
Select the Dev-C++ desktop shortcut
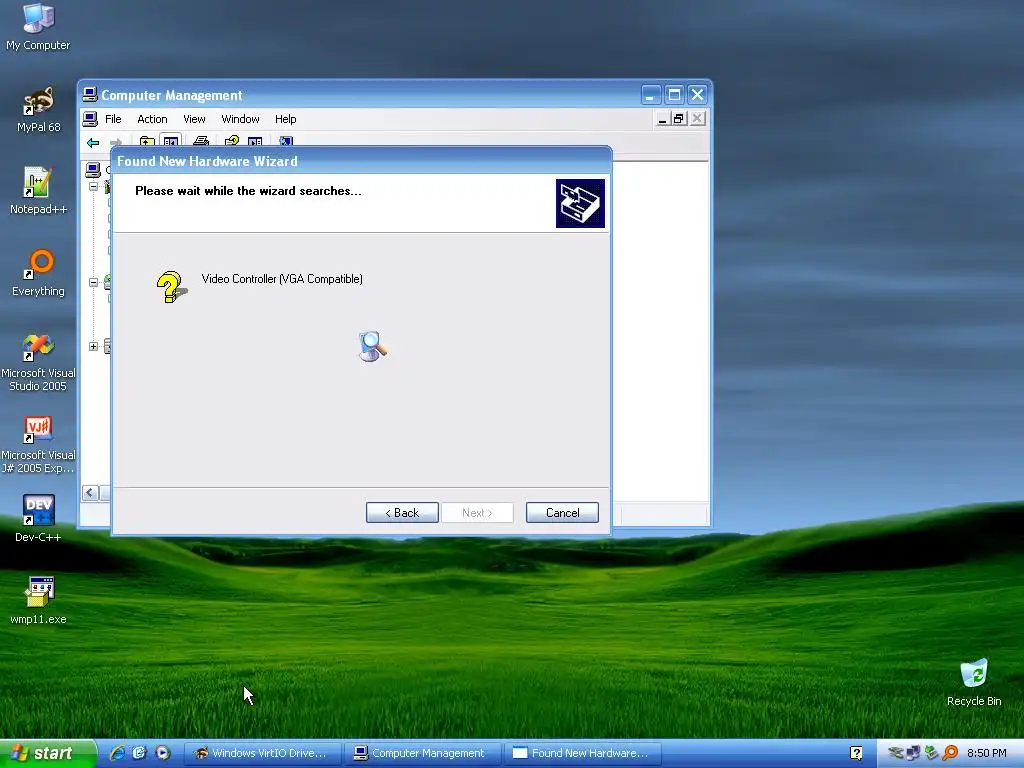click(38, 519)
